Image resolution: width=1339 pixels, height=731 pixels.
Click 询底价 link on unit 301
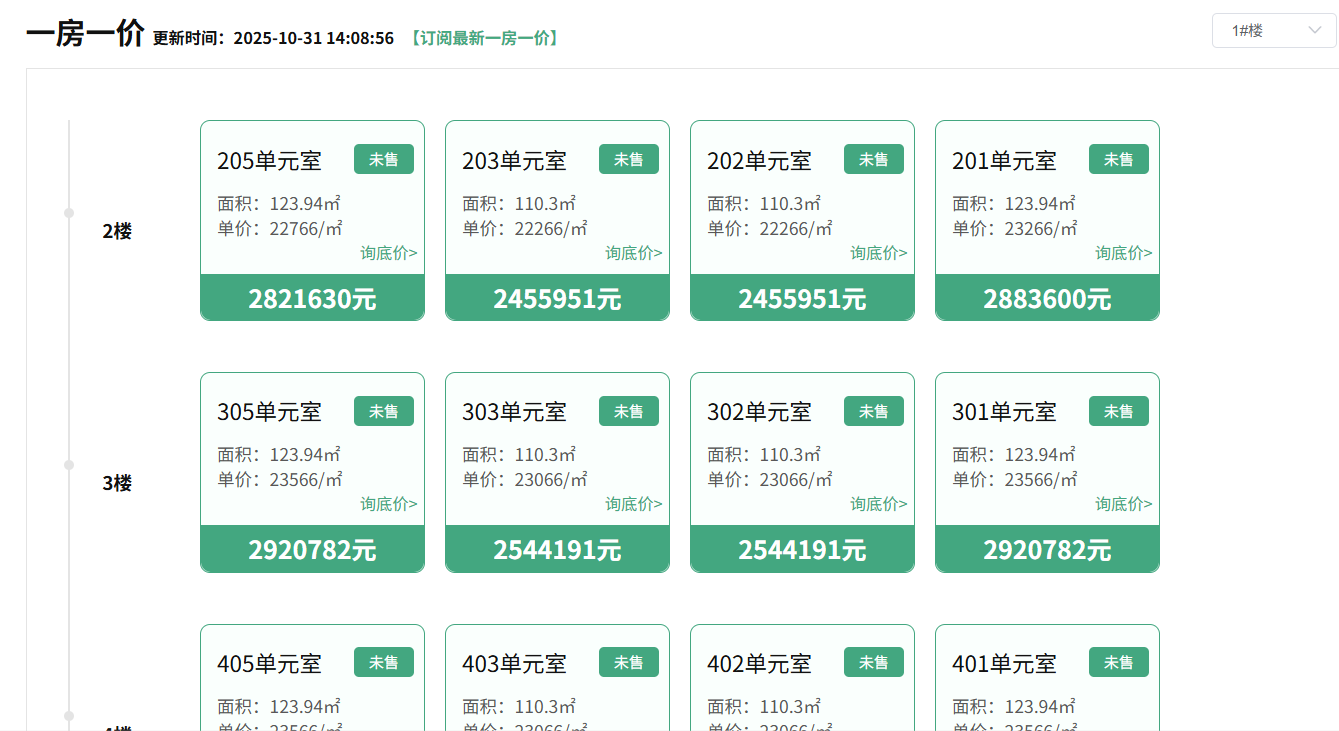tap(1124, 504)
